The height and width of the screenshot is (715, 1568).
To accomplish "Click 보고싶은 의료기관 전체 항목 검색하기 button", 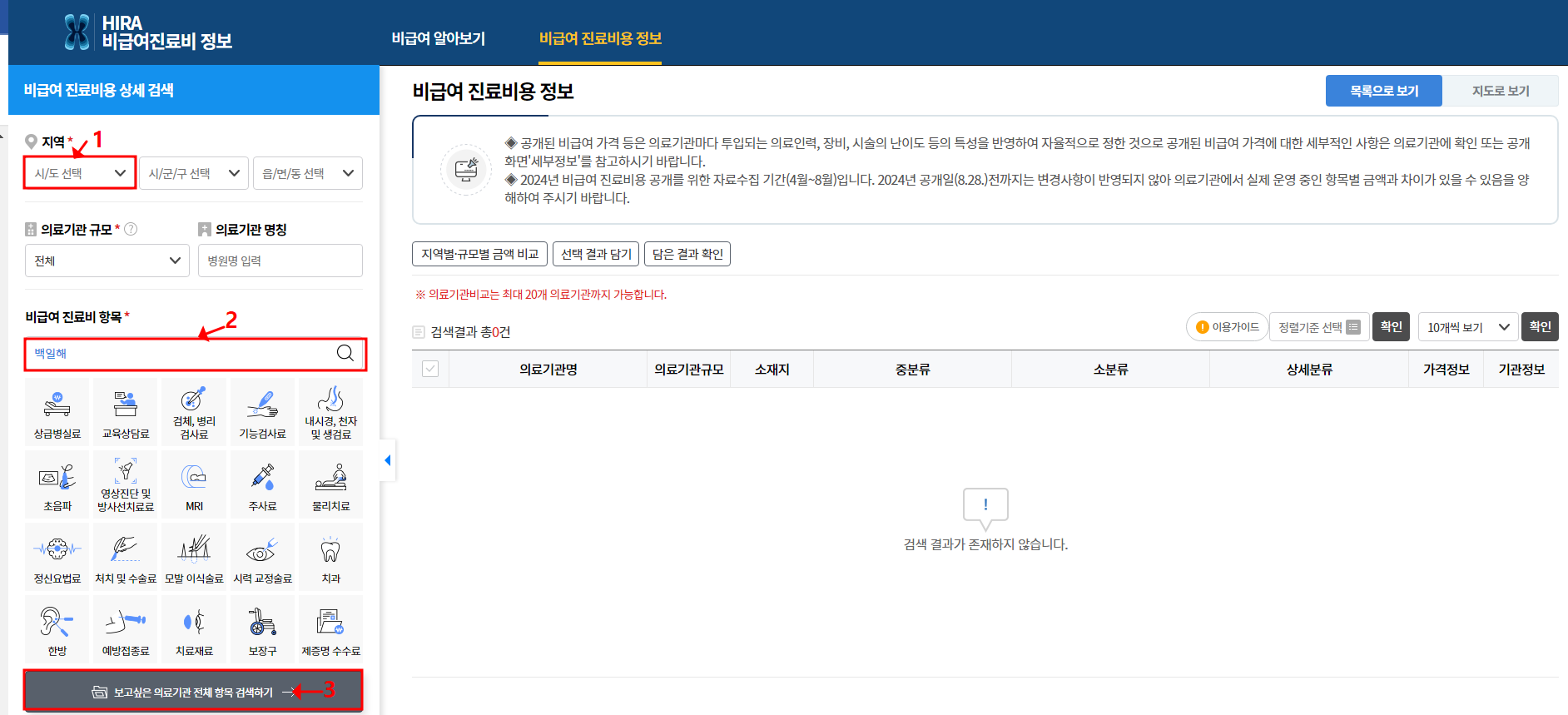I will 193,692.
